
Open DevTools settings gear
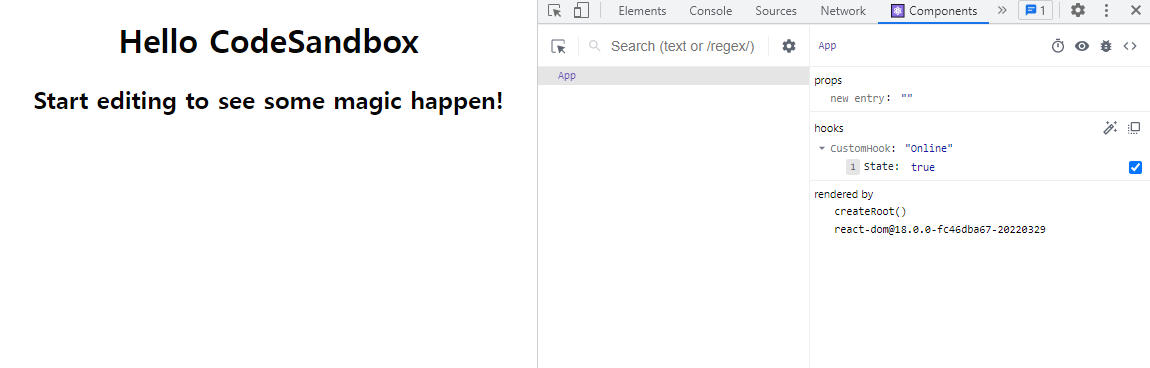(x=1077, y=11)
